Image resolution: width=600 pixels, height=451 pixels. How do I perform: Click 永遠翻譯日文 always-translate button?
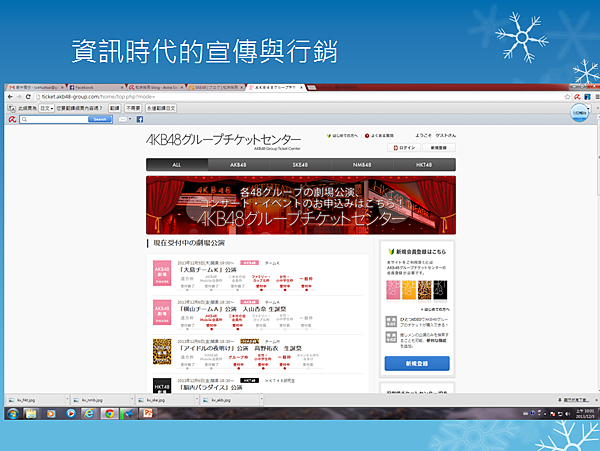point(161,108)
